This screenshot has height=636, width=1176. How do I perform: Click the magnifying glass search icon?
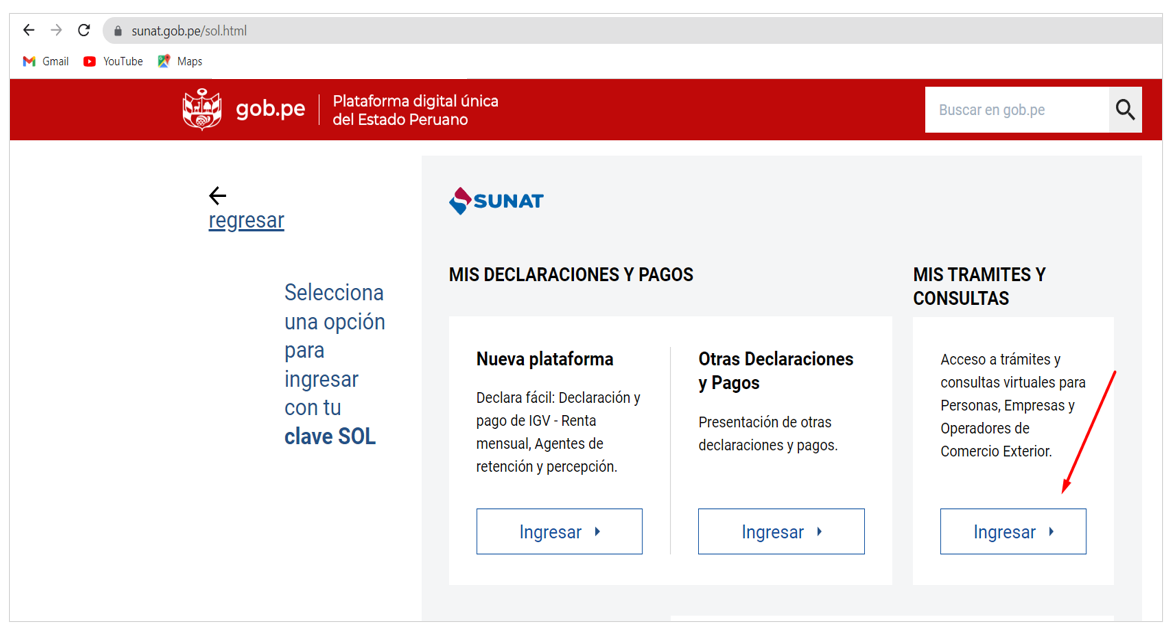click(x=1125, y=110)
